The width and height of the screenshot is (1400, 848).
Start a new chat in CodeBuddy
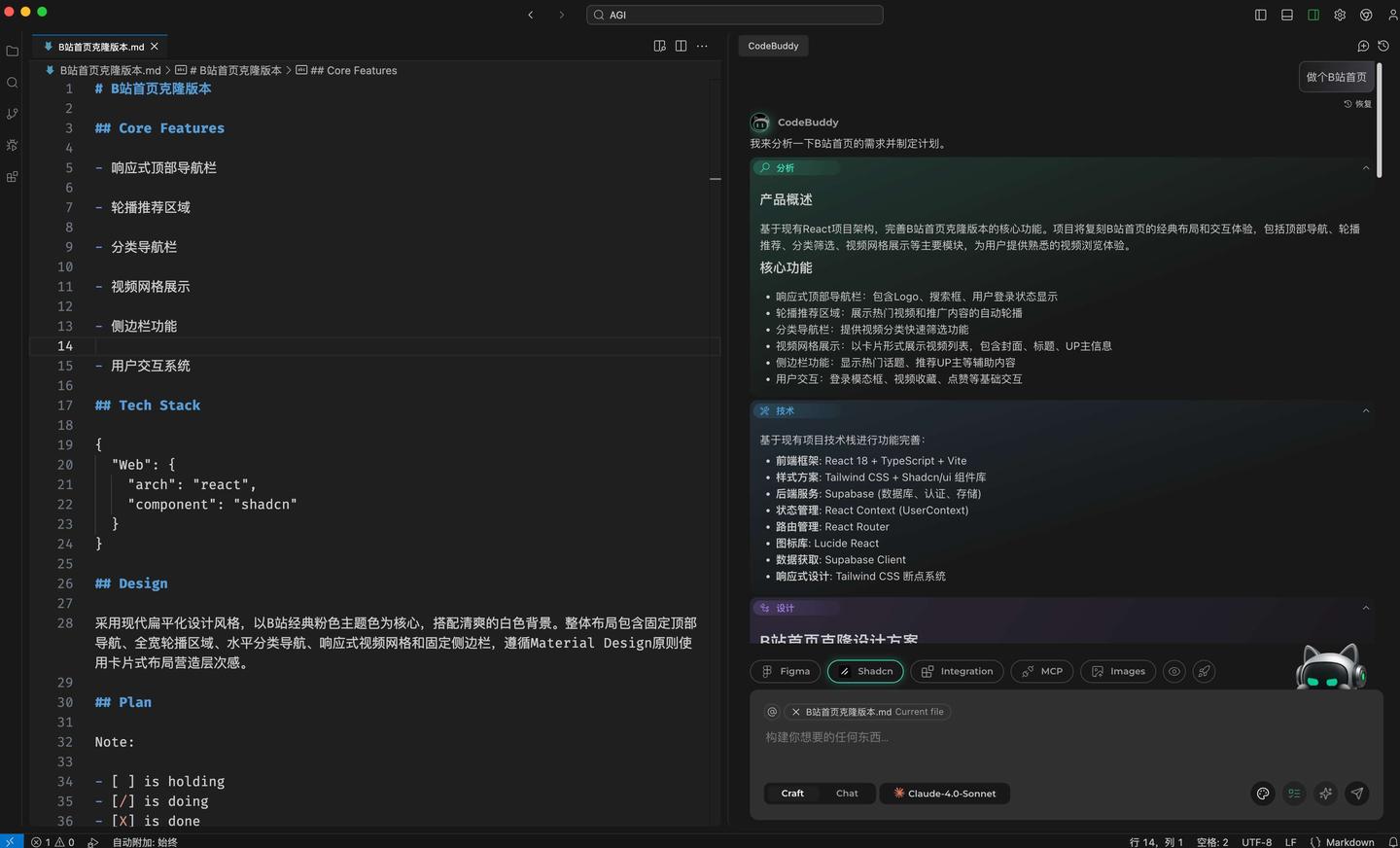click(1363, 46)
